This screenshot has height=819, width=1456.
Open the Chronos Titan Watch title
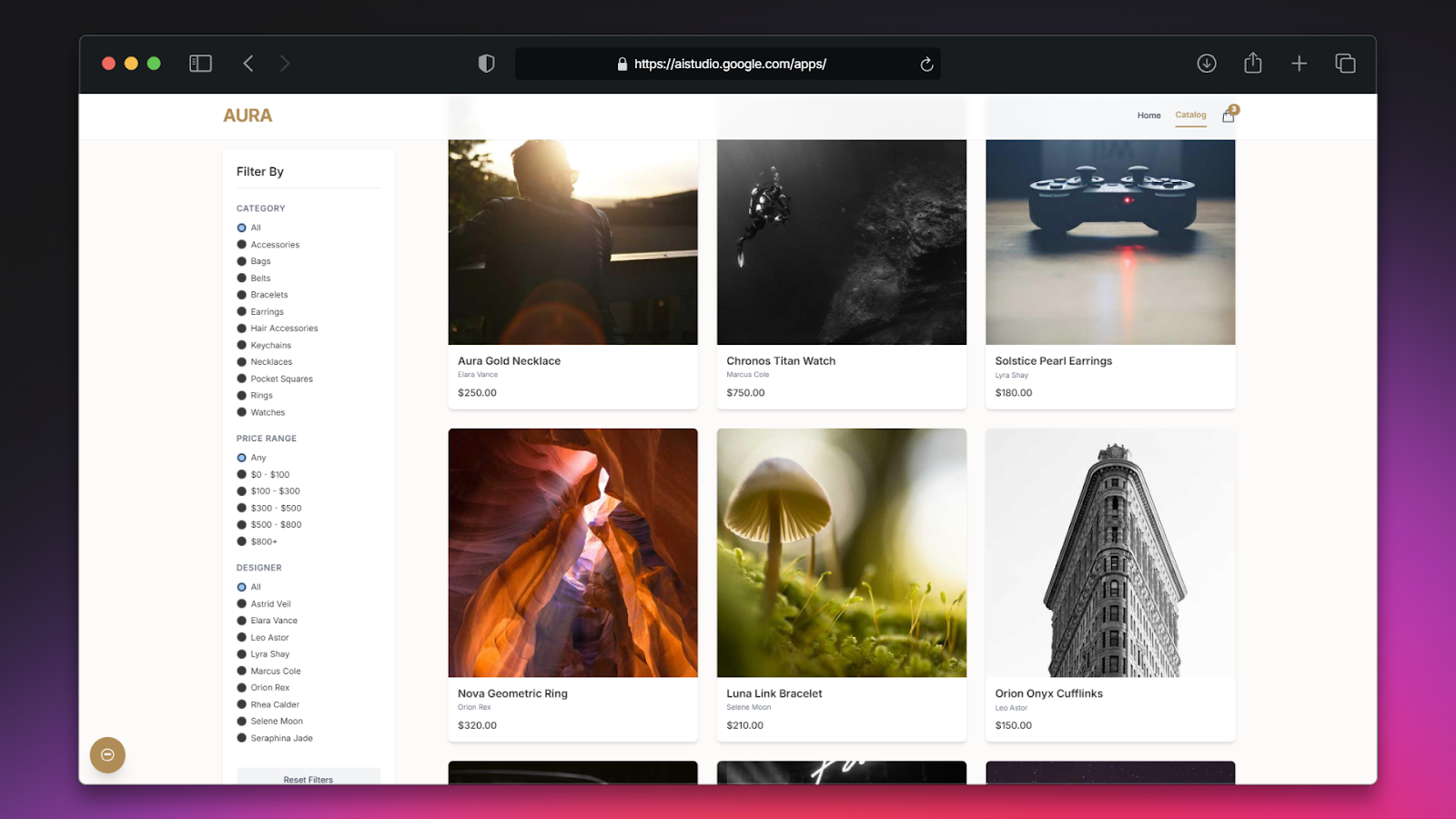pyautogui.click(x=781, y=361)
